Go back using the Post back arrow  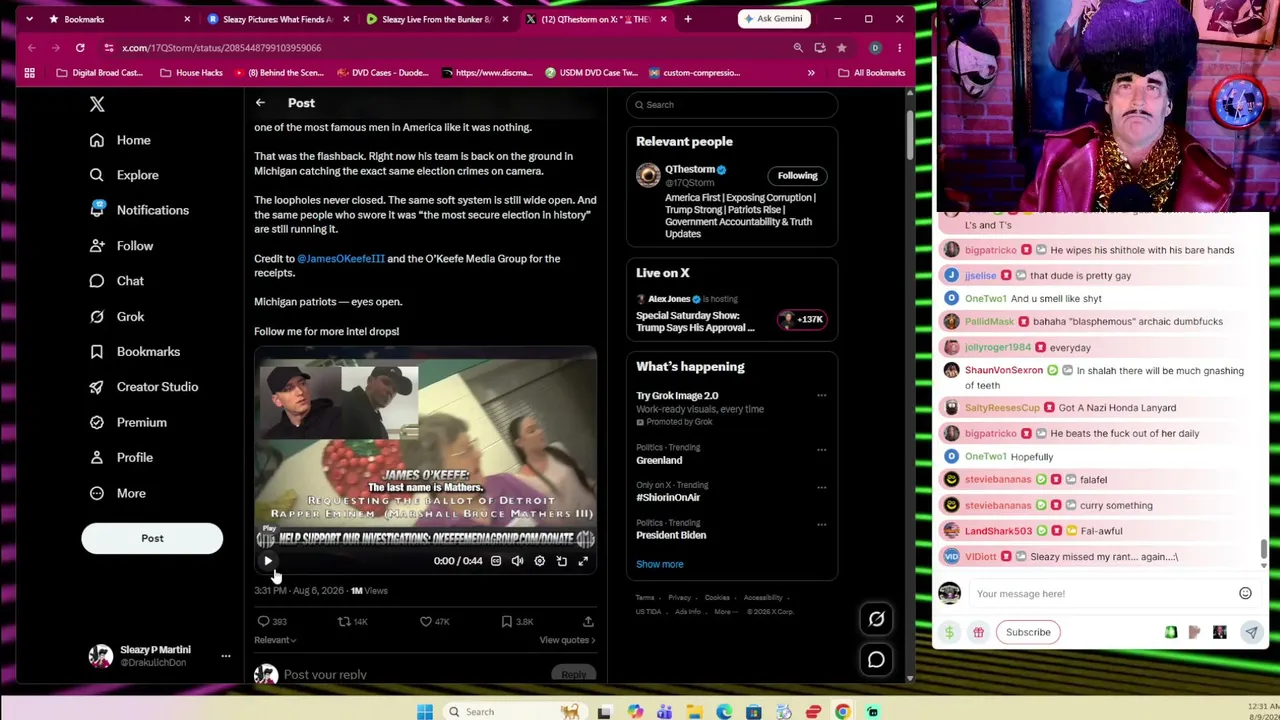pyautogui.click(x=260, y=103)
